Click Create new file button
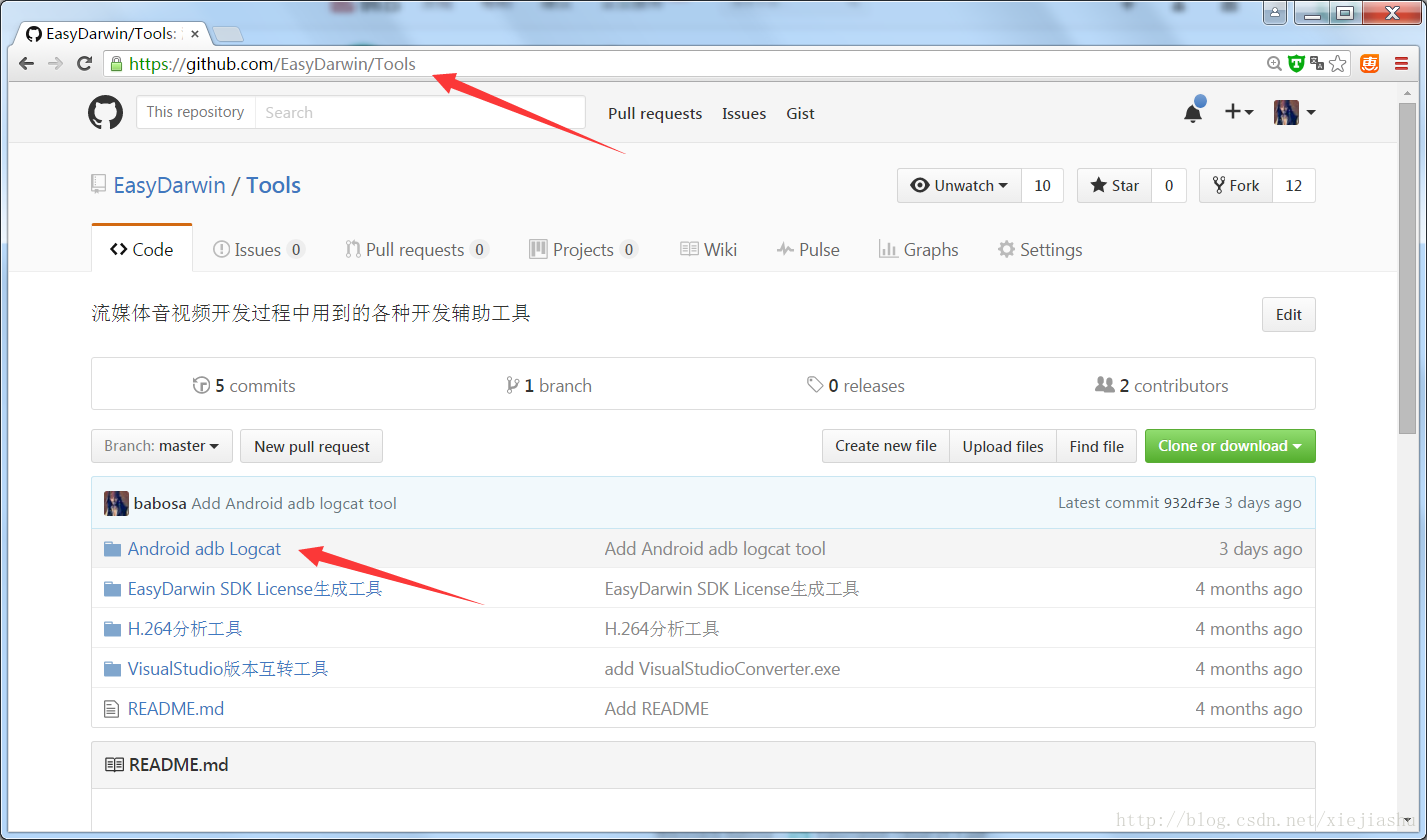 click(886, 446)
